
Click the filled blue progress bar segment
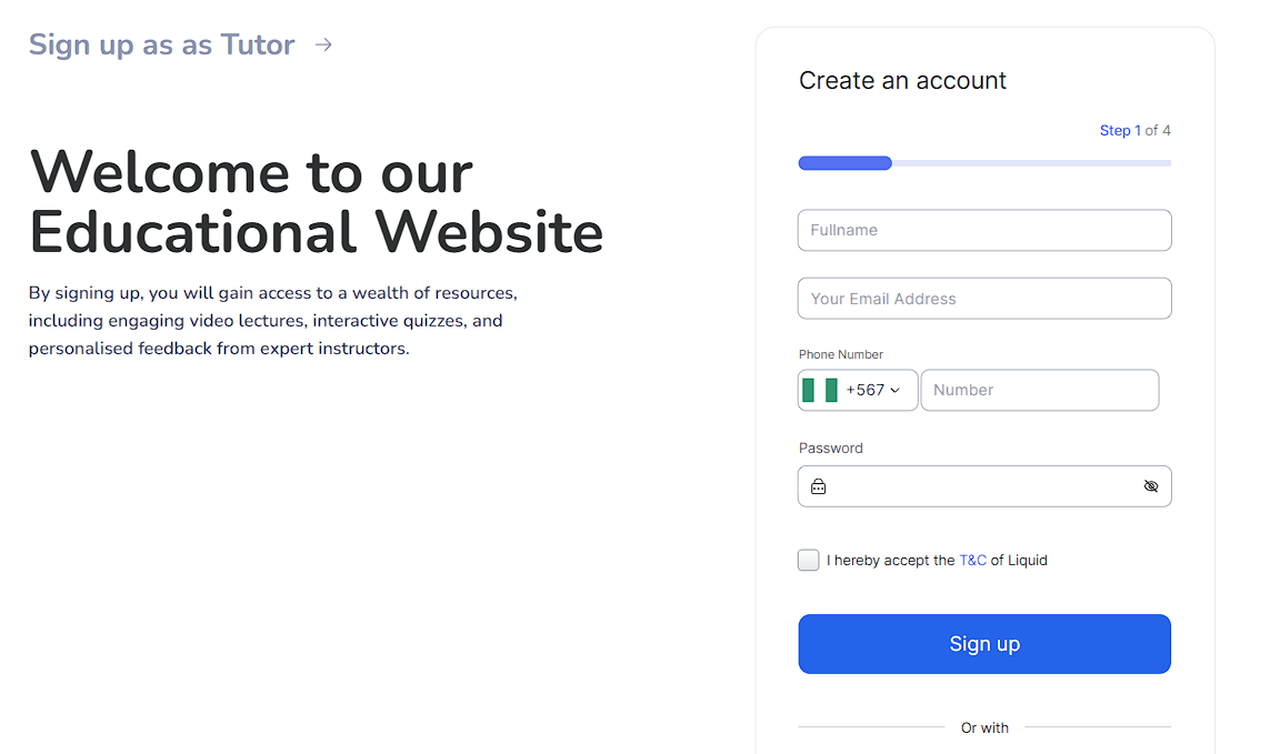coord(845,163)
